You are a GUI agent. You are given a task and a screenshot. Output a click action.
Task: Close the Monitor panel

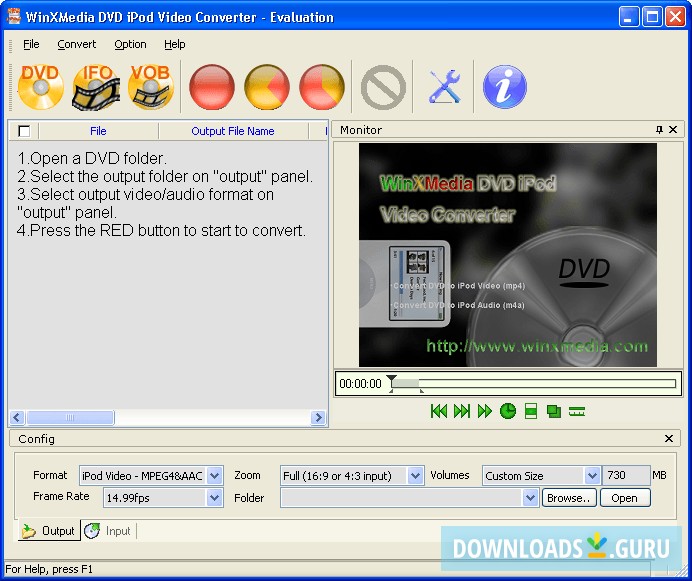[x=673, y=129]
